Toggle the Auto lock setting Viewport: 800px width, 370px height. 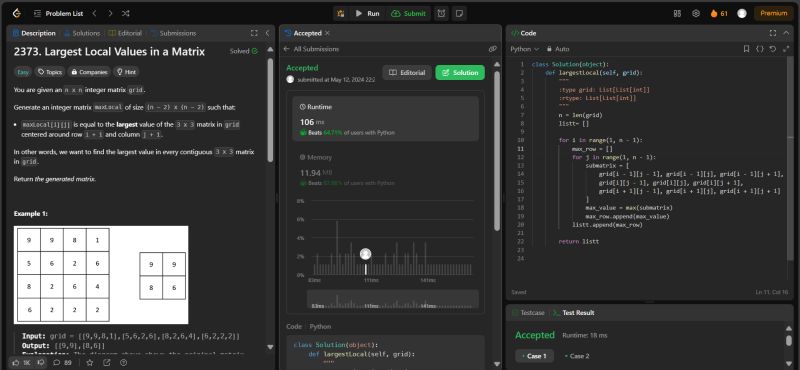[558, 49]
